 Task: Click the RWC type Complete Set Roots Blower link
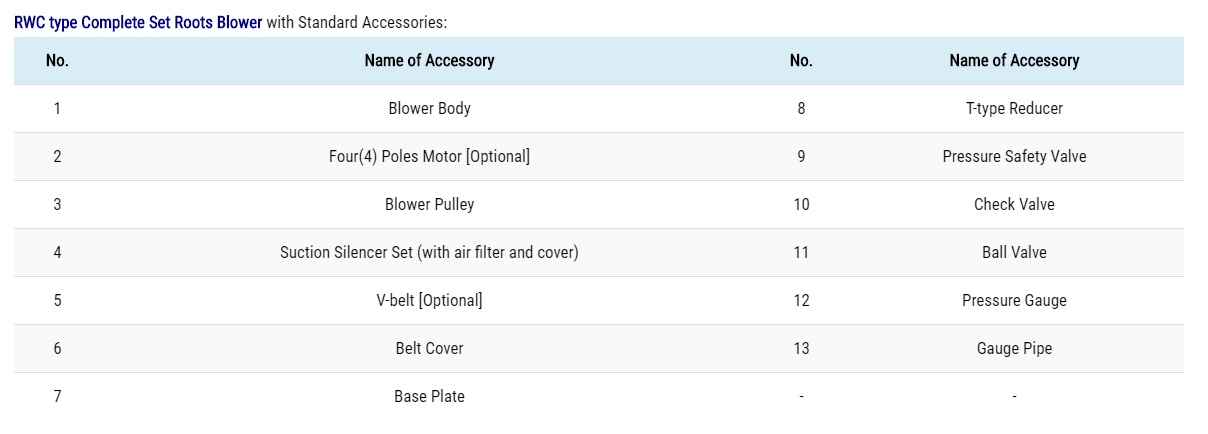(x=138, y=22)
